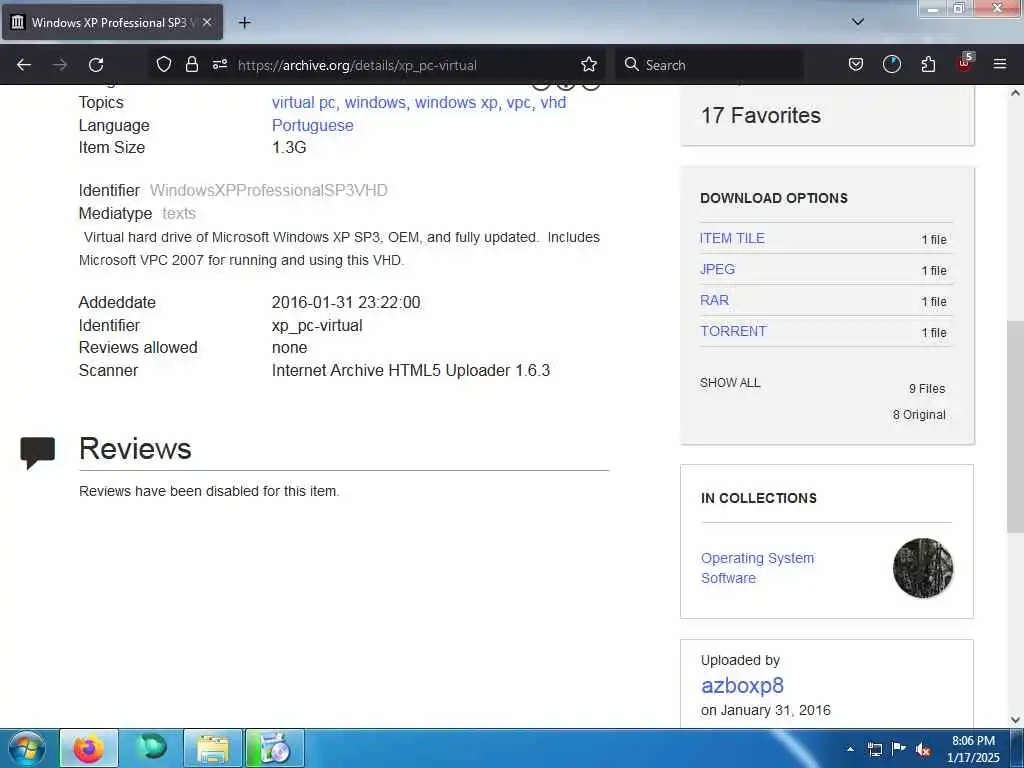
Task: Open the 'vpc' topic link
Action: [520, 103]
